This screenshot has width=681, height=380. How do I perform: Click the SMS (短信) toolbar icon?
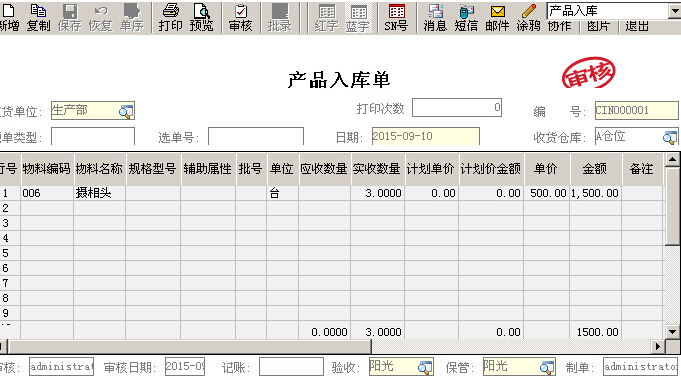[466, 17]
